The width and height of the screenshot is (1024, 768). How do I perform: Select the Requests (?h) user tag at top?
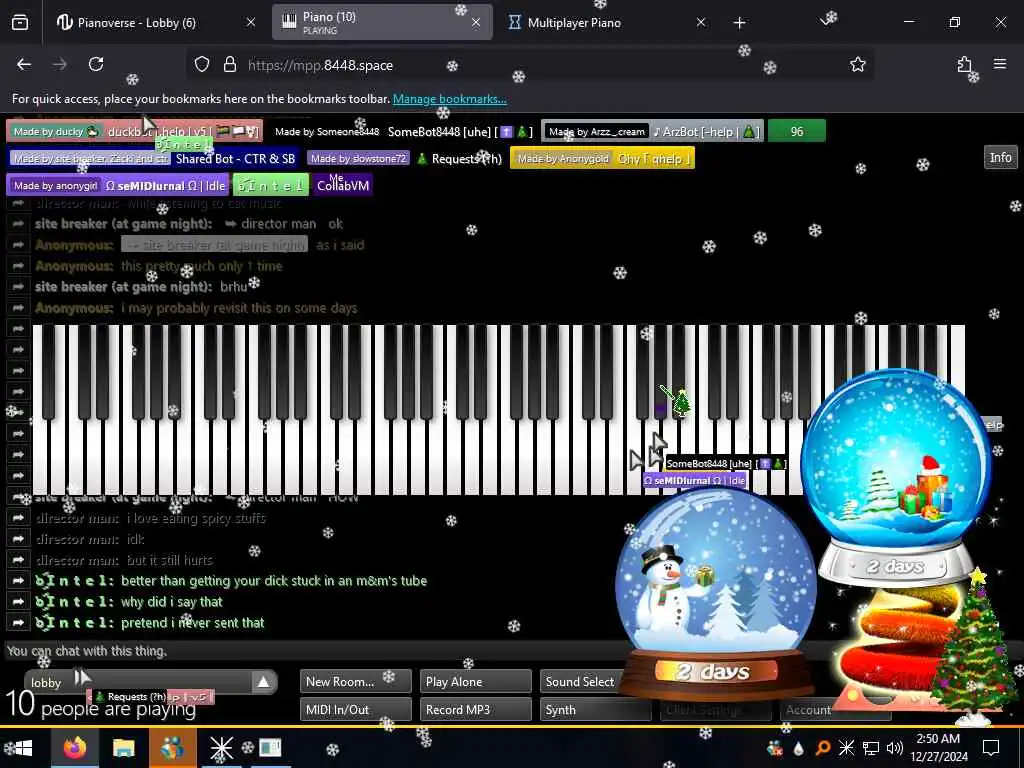(405, 159)
